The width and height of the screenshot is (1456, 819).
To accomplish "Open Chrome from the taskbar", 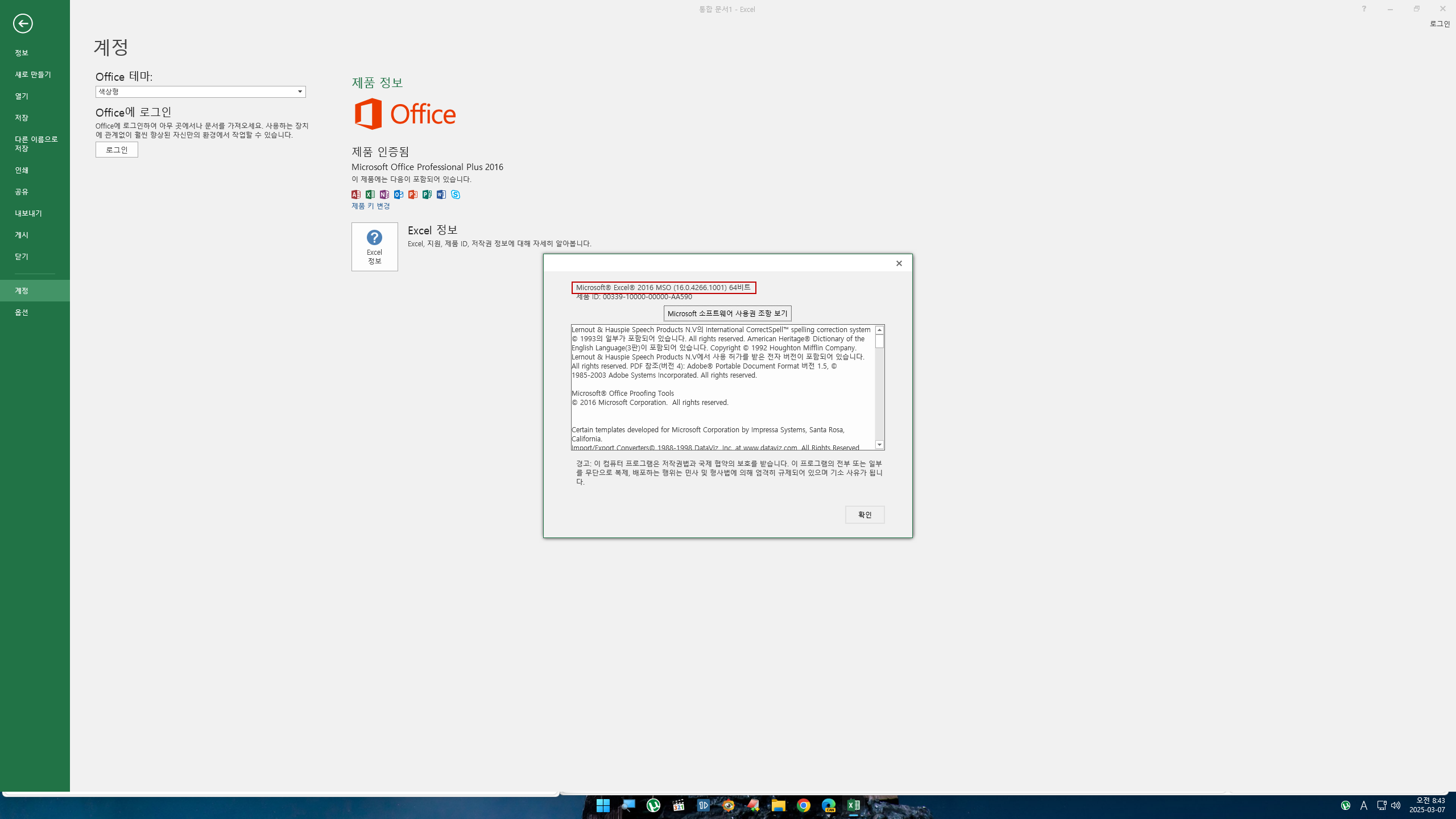I will tap(804, 805).
